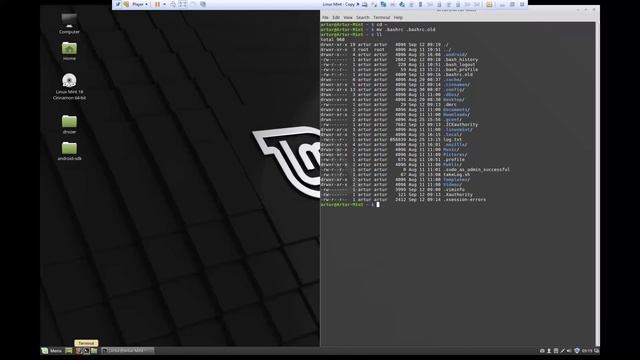Open the Help menu in terminal

398,18
